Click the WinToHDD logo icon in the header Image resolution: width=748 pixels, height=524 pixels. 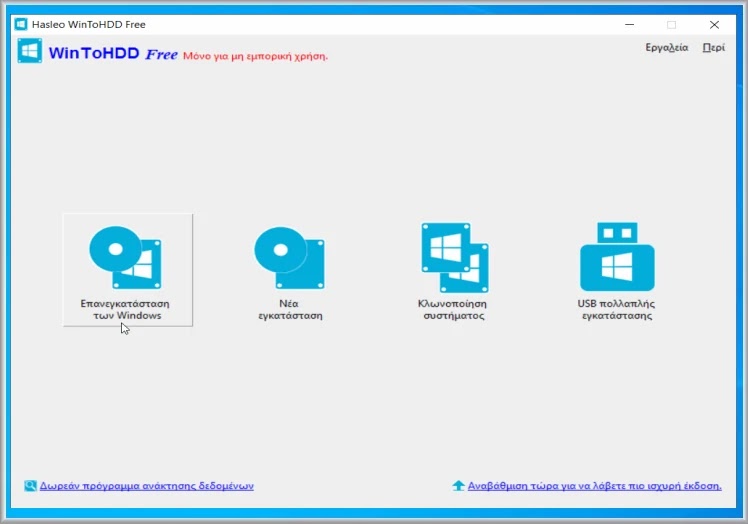[30, 51]
